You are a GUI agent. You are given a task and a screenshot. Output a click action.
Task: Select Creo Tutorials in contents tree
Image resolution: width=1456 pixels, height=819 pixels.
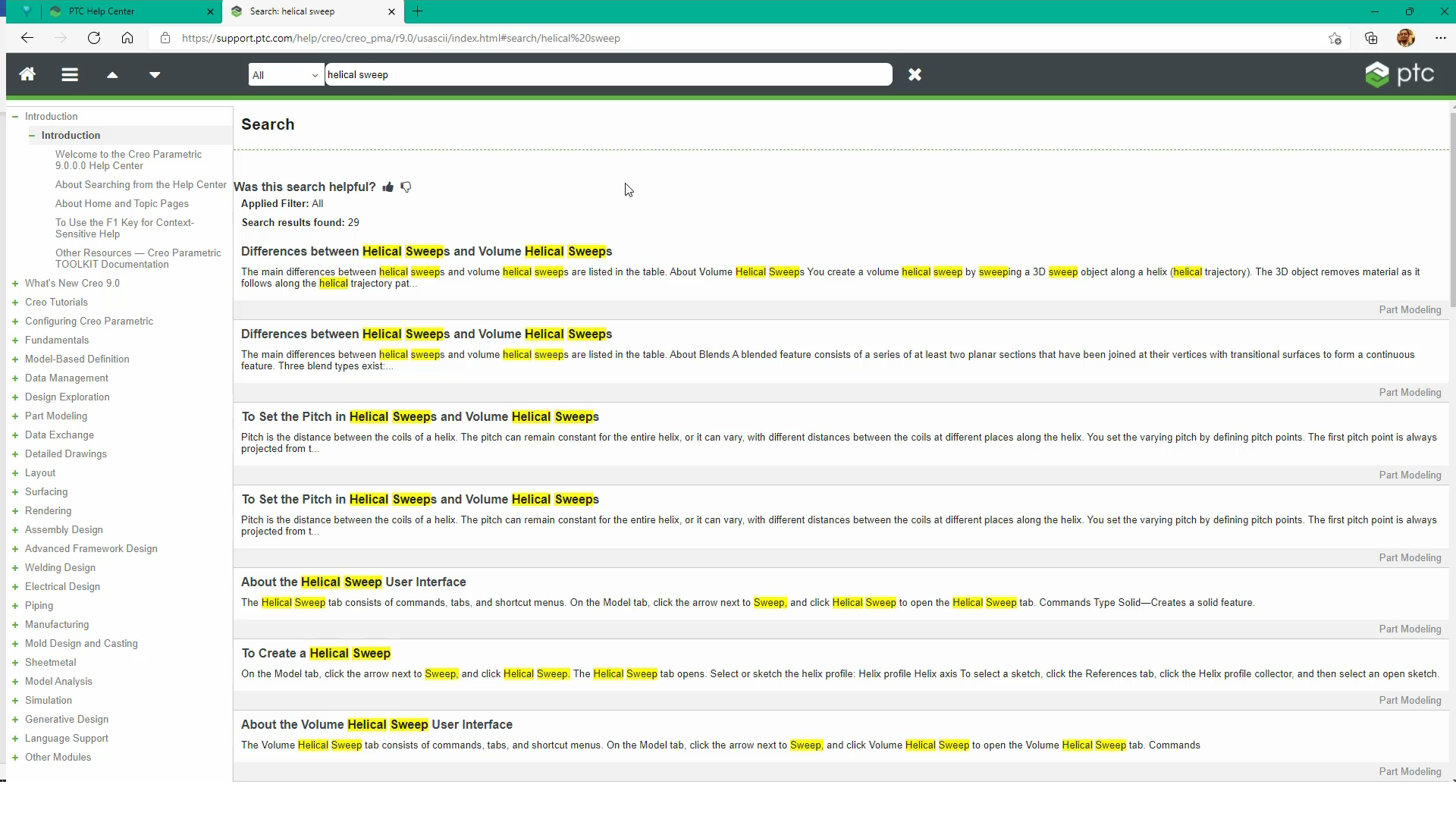56,302
